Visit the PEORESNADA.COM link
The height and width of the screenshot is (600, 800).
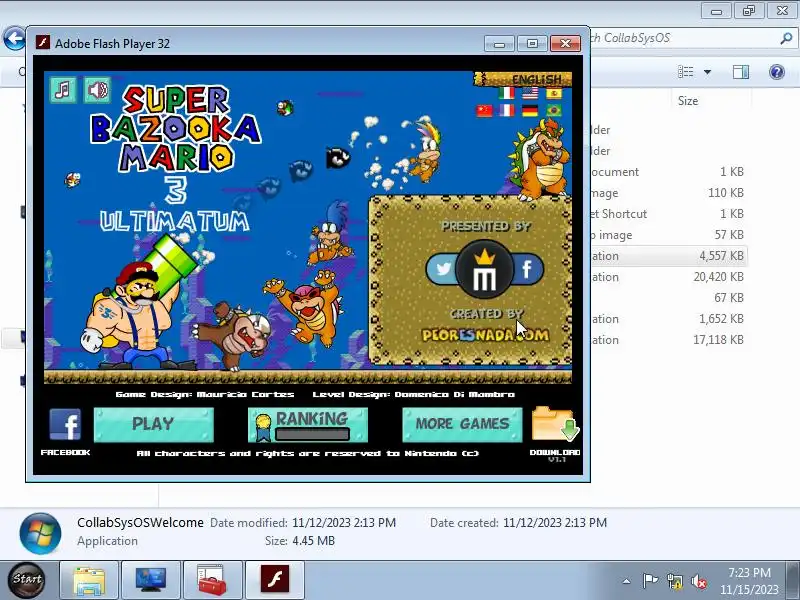(485, 335)
